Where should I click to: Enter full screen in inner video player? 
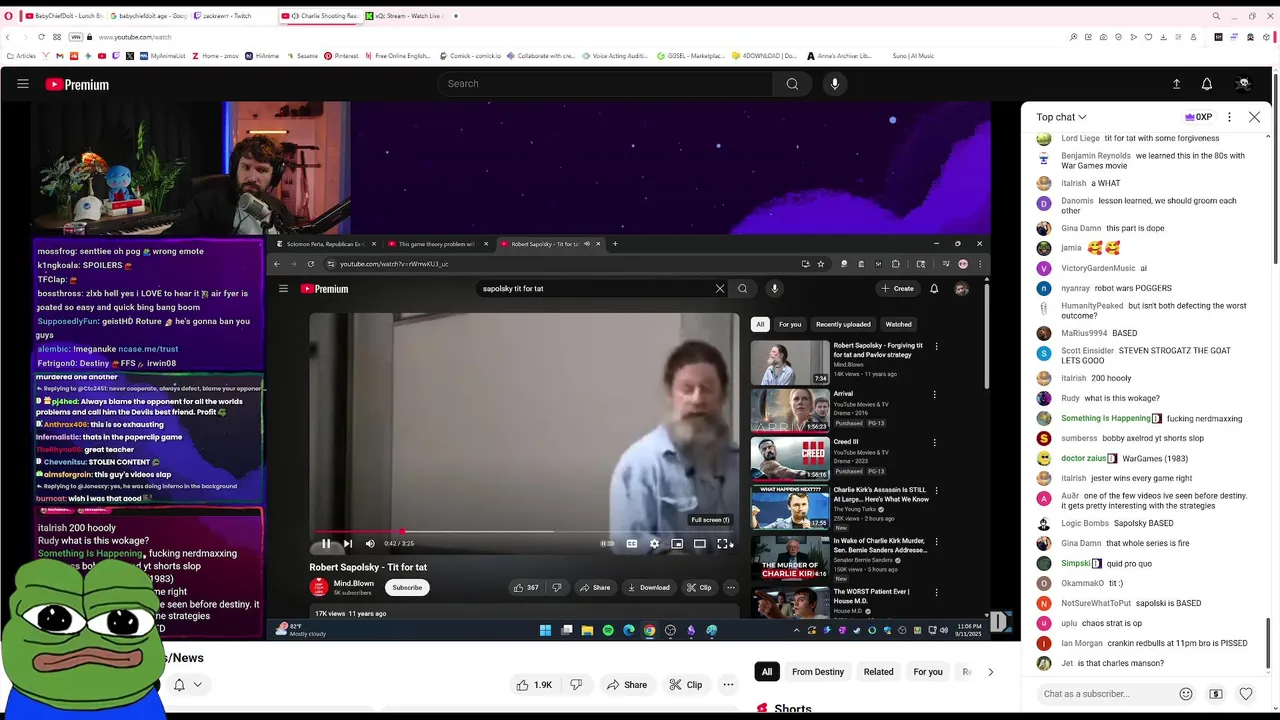pyautogui.click(x=723, y=544)
